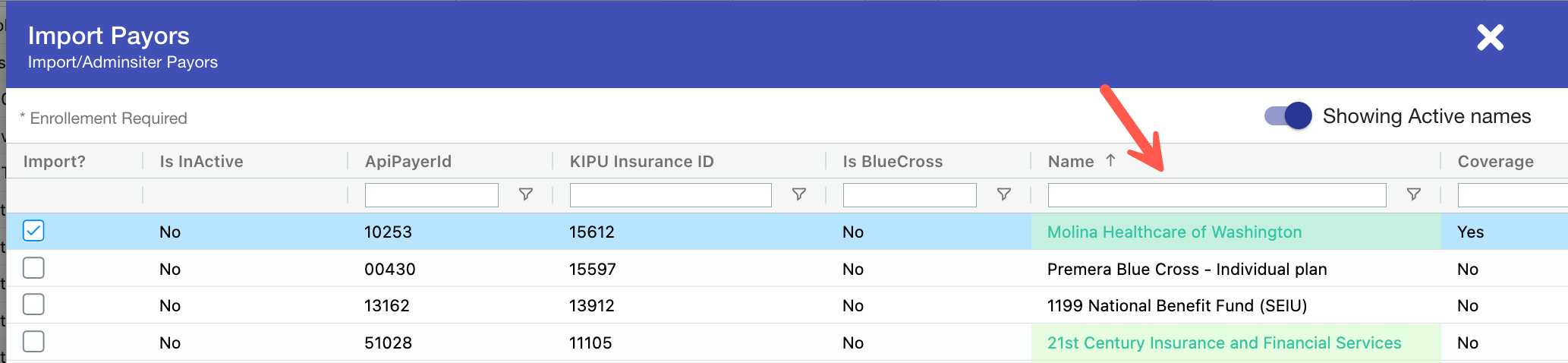
Task: Uncheck import for Molina Healthcare of Washington
Action: point(33,231)
